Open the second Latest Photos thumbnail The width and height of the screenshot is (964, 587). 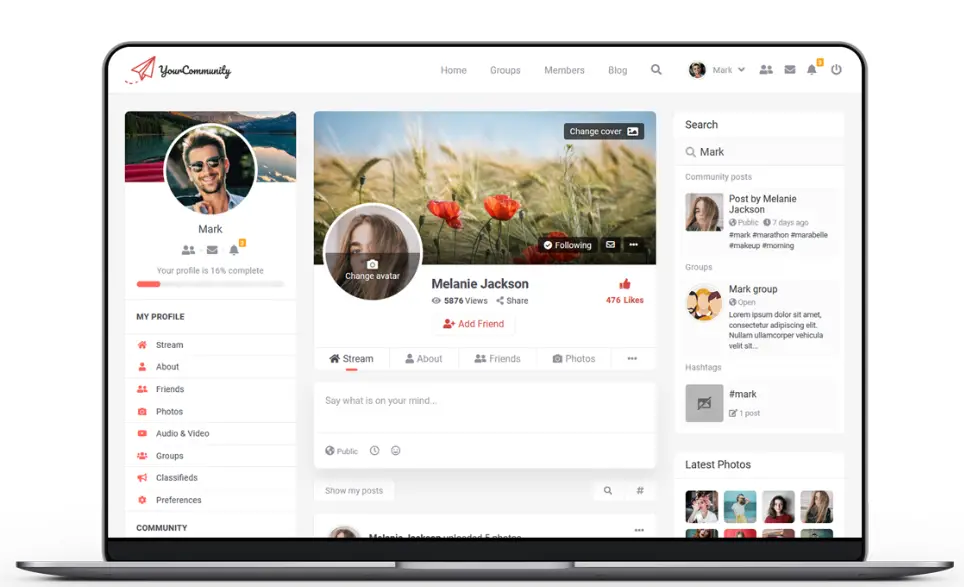click(x=740, y=506)
